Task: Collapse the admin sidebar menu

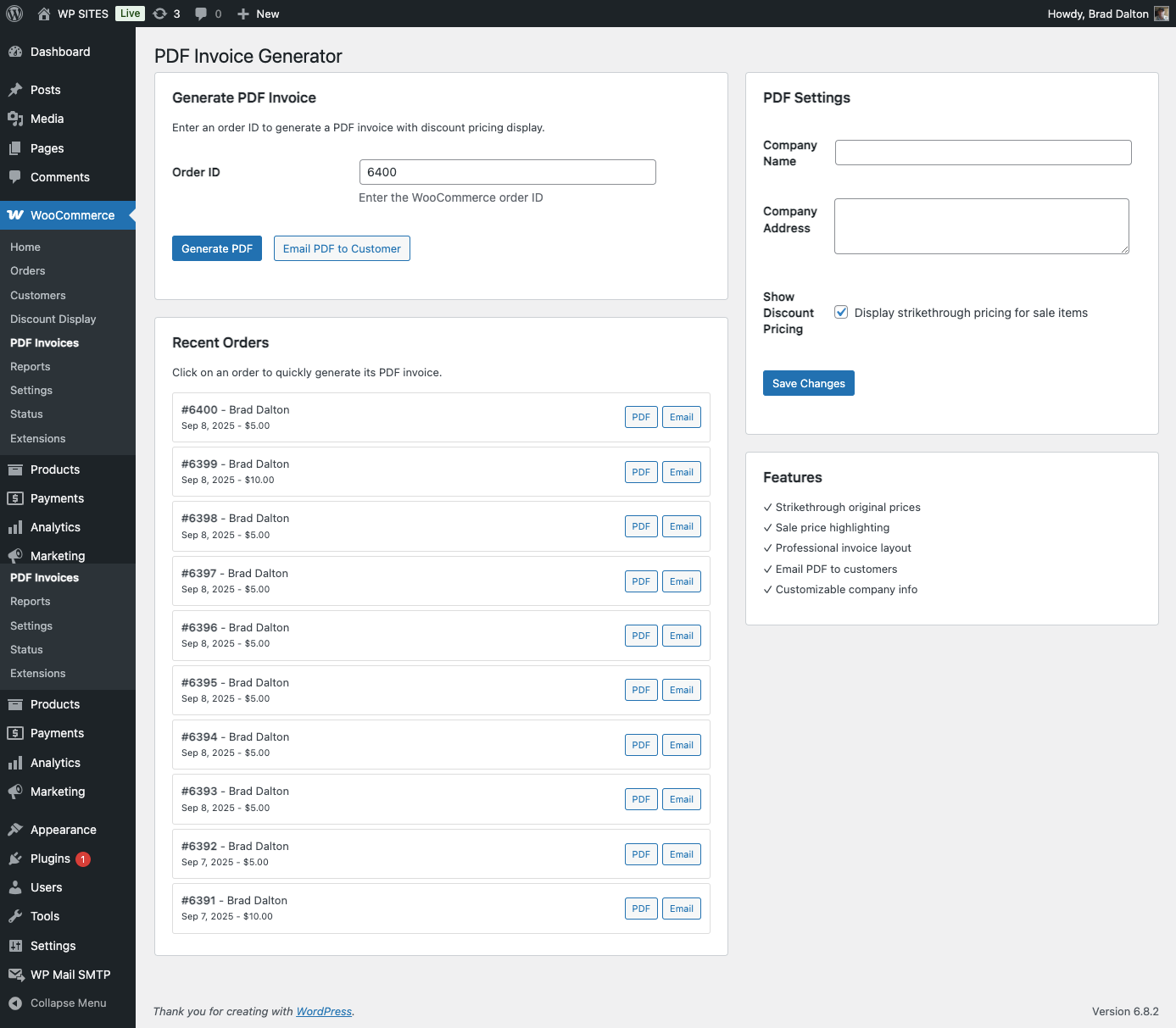Action: (58, 1003)
